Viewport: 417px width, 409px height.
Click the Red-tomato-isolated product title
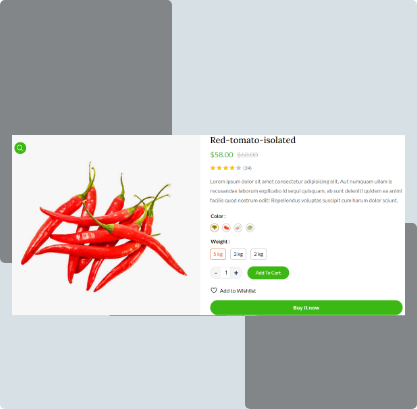[x=253, y=140]
